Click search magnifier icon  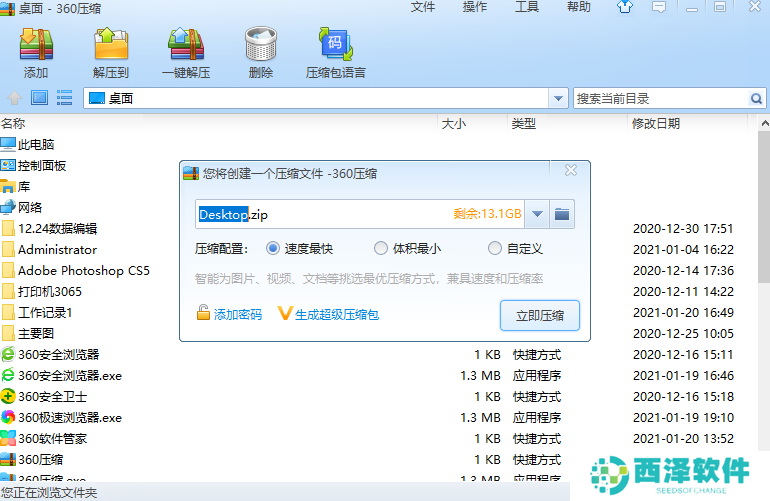pyautogui.click(x=757, y=98)
